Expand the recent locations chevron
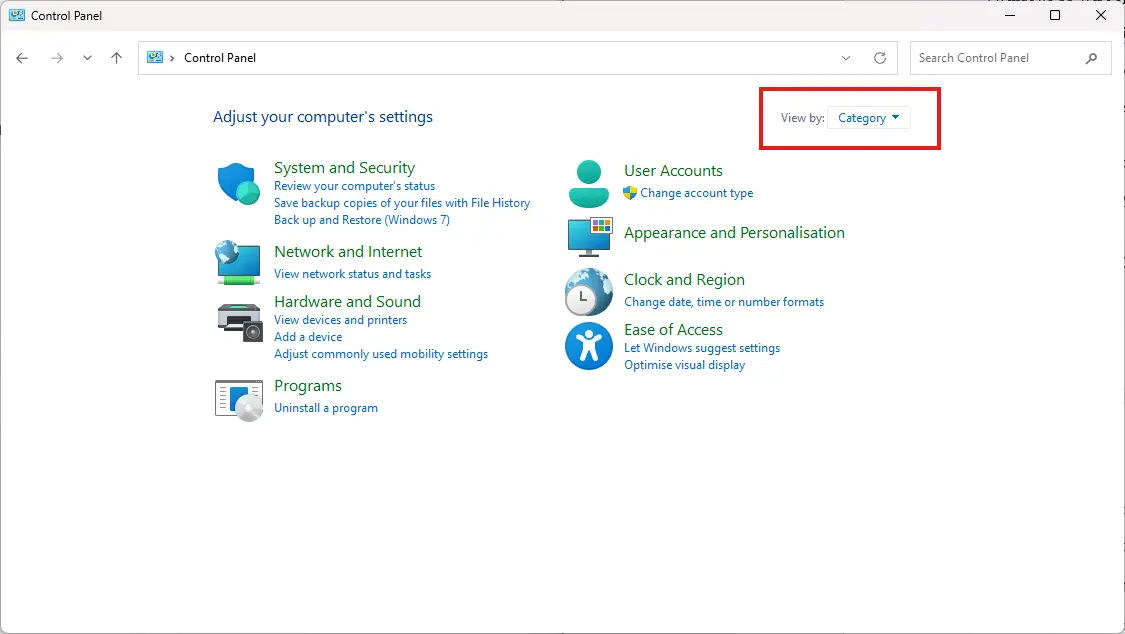This screenshot has height=634, width=1125. 87,58
